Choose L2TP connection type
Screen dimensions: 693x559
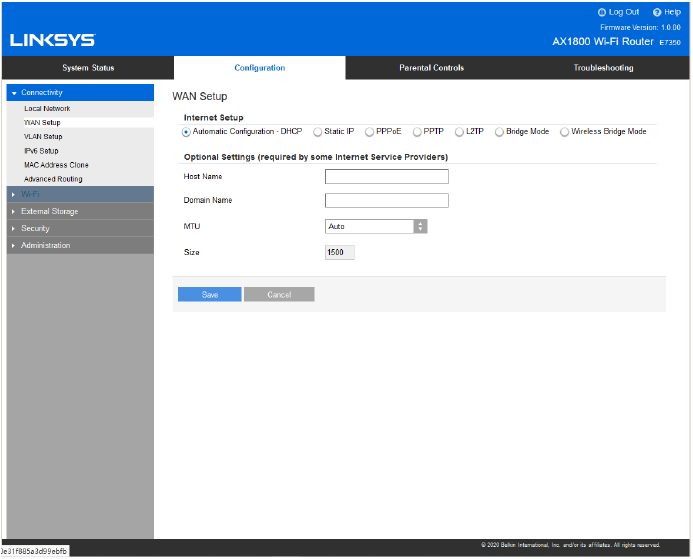point(458,131)
